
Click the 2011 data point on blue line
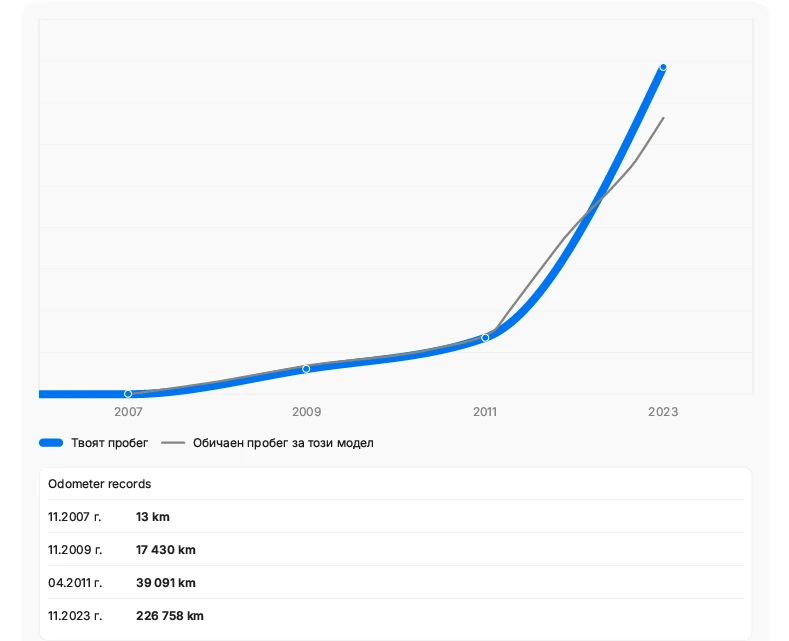tap(485, 338)
